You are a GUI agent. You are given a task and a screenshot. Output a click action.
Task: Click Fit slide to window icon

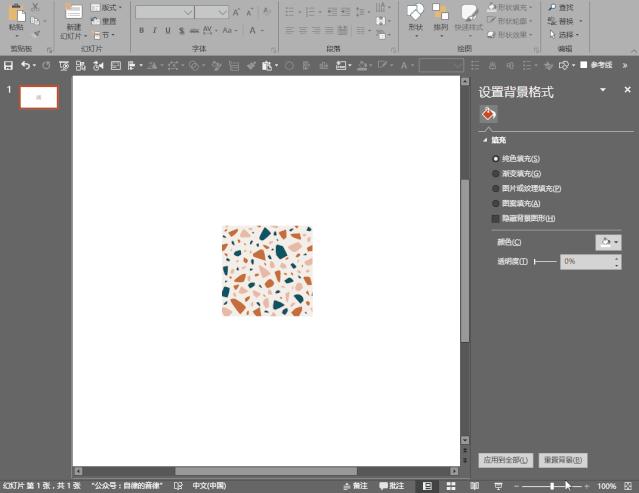pyautogui.click(x=628, y=486)
